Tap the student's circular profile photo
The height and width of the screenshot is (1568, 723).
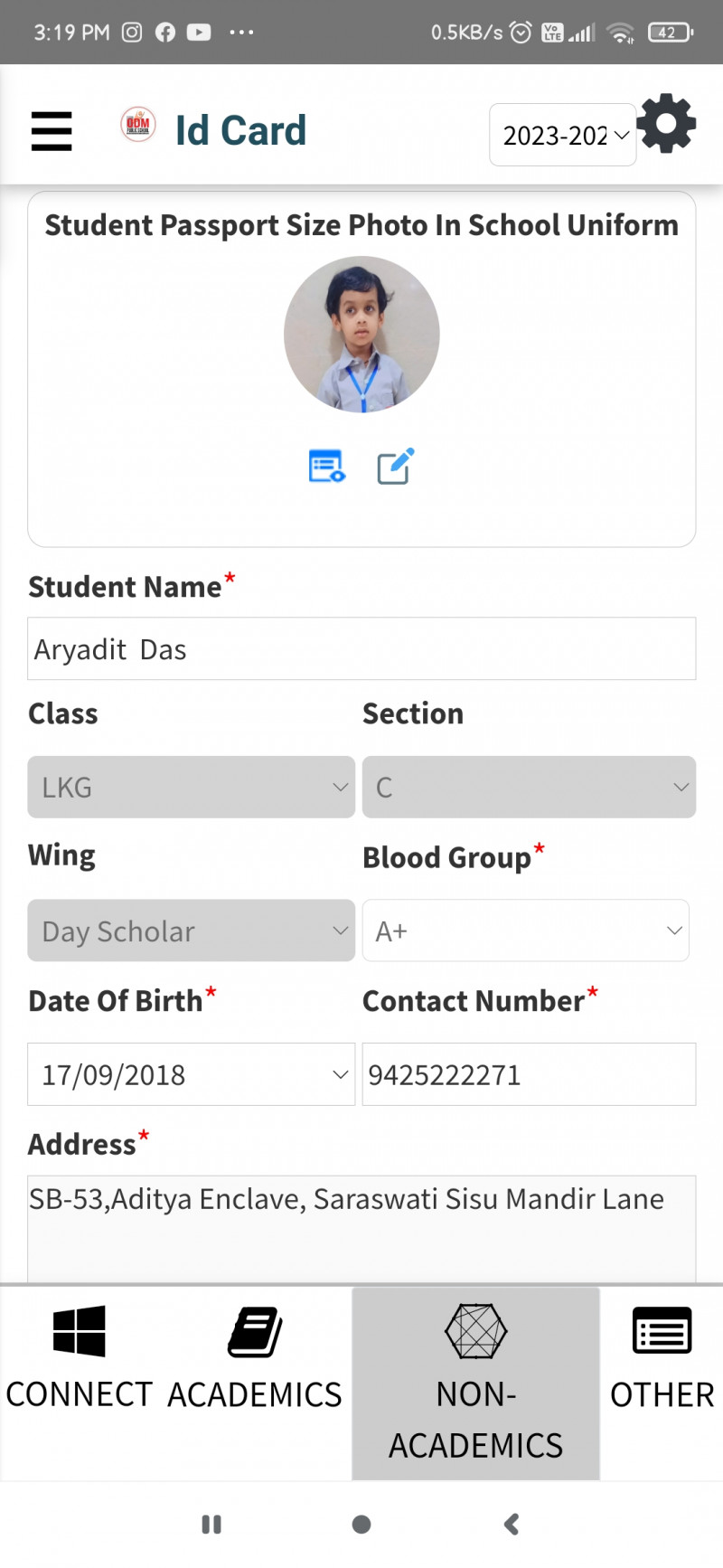361,335
